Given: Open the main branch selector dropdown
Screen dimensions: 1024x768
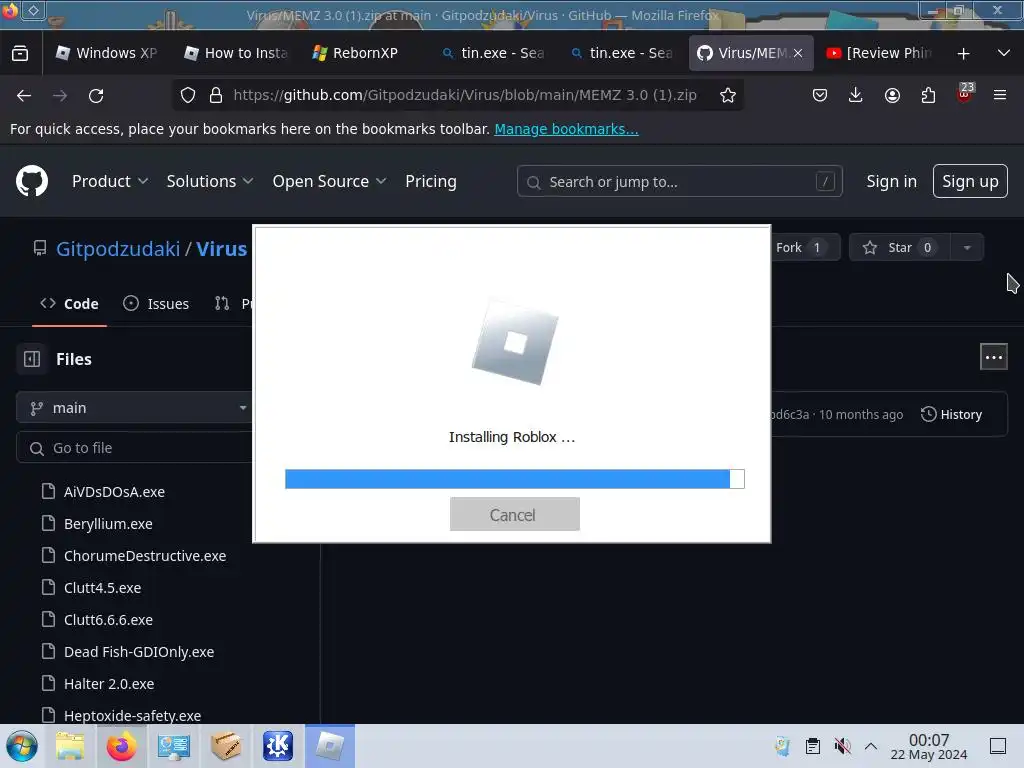Looking at the screenshot, I should tap(134, 408).
